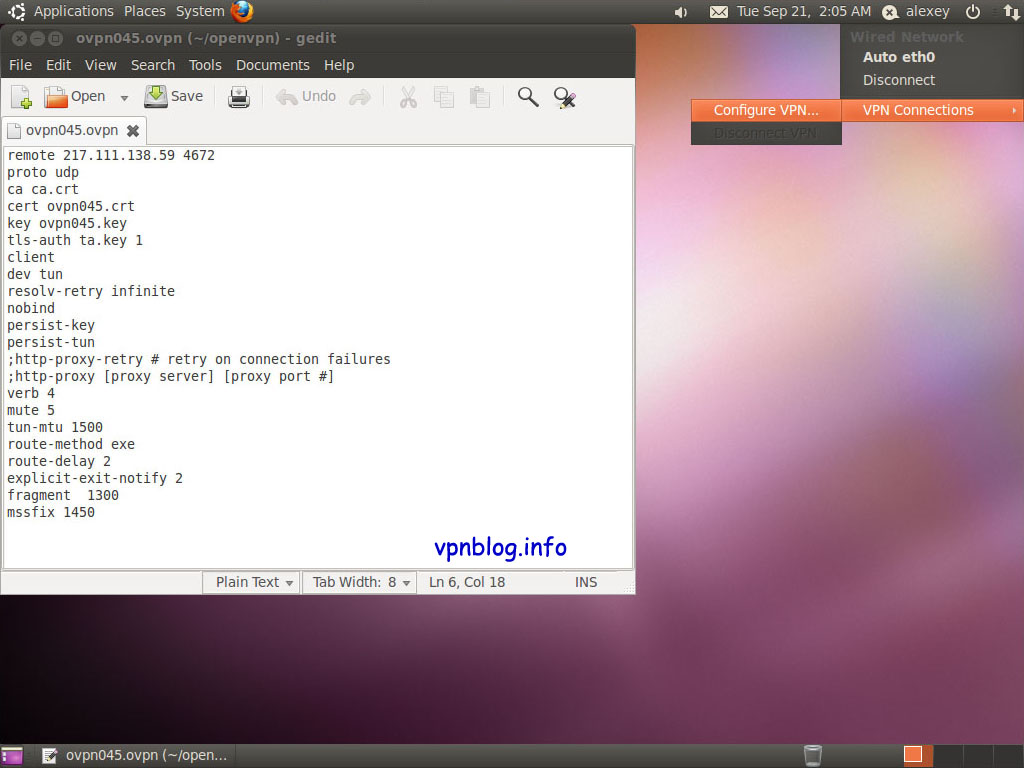Click the Ln 6, Col 18 status entry
The height and width of the screenshot is (768, 1024).
(x=467, y=582)
